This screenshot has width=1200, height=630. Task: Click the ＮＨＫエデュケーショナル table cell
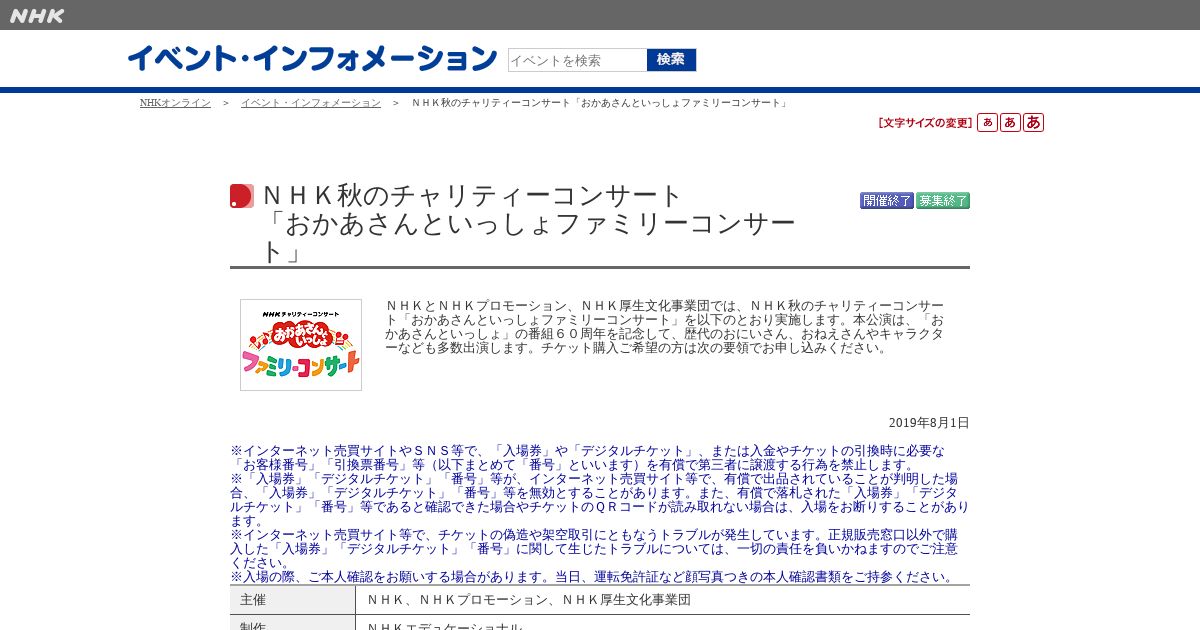click(663, 624)
